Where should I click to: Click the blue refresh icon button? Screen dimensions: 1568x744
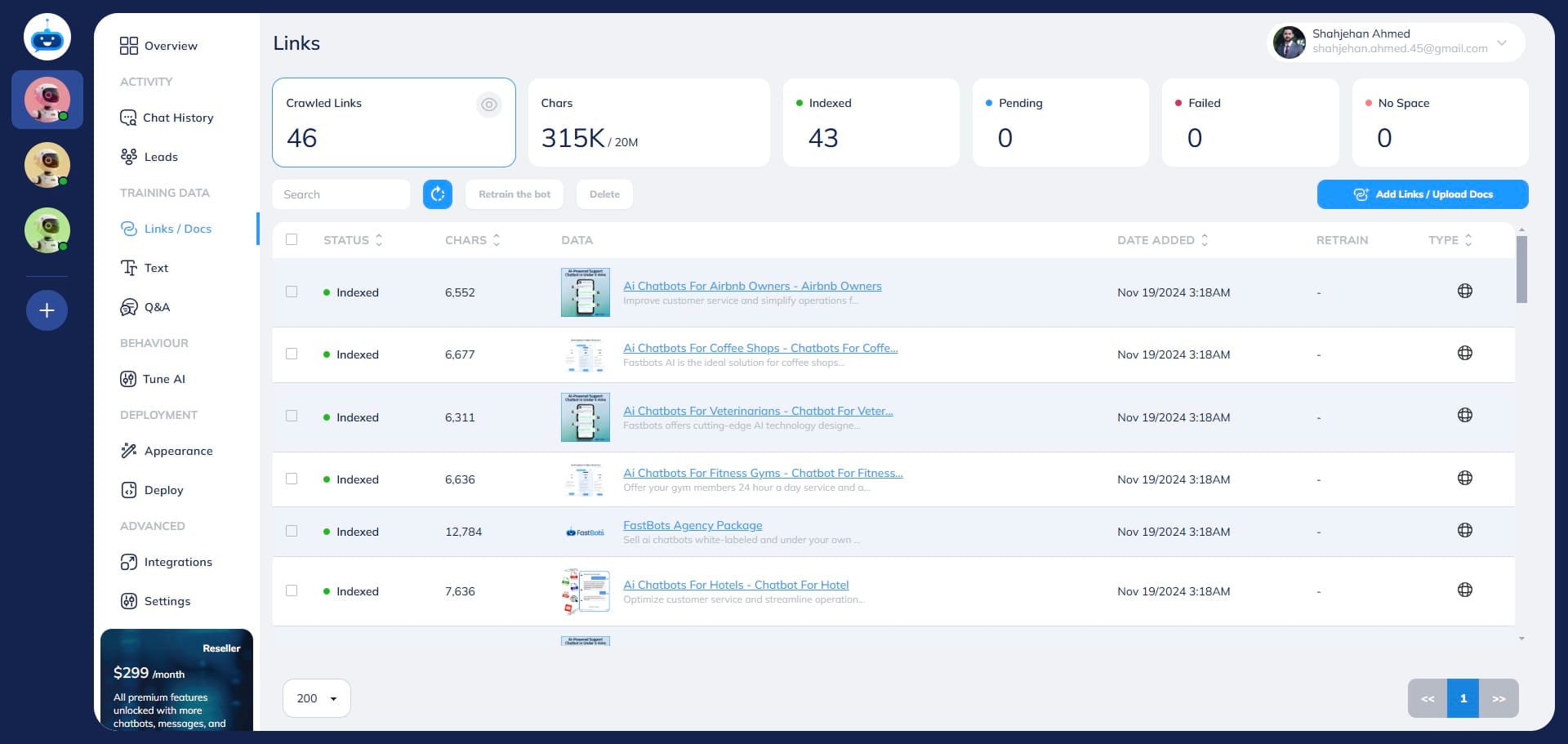[x=438, y=194]
